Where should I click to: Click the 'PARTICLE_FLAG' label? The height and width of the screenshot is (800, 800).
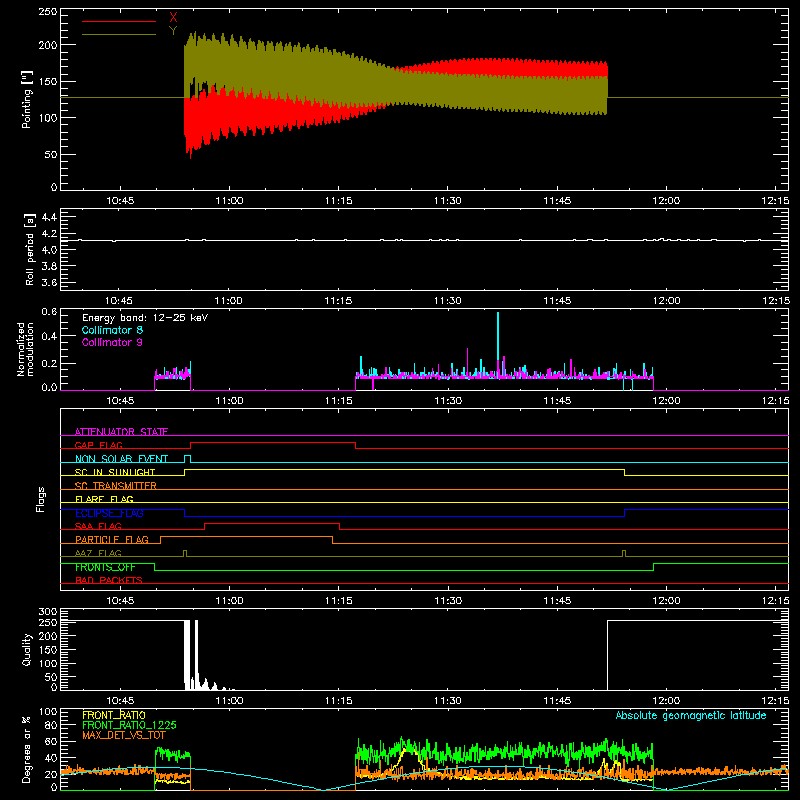pos(112,540)
